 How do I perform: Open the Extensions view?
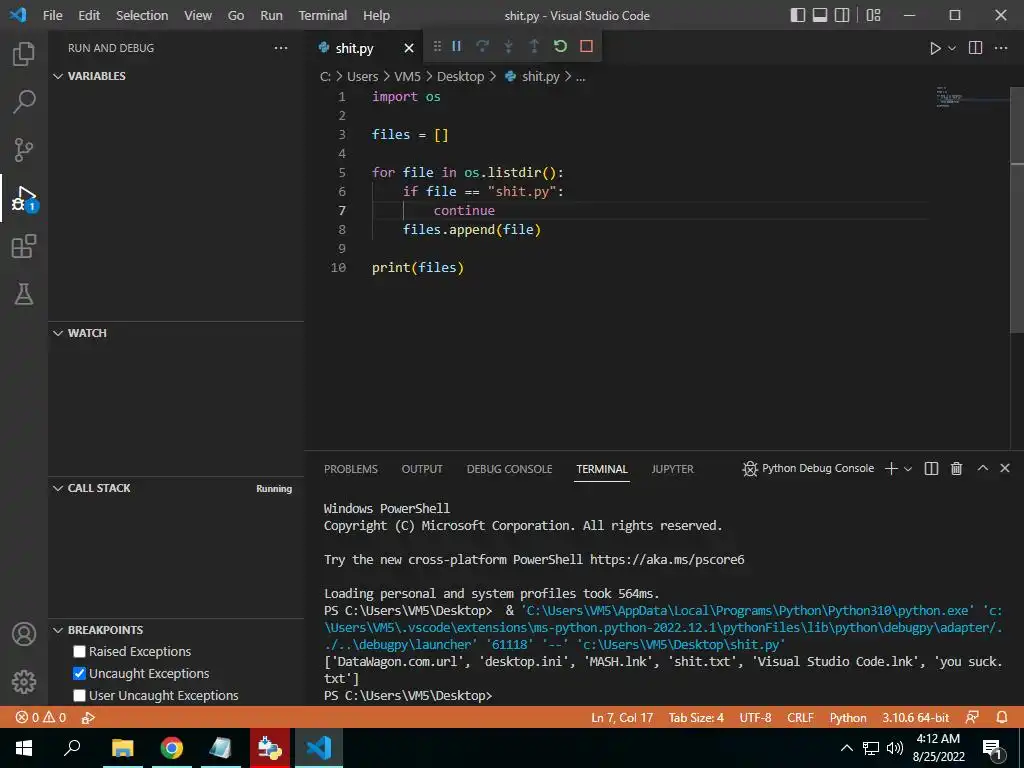coord(24,246)
